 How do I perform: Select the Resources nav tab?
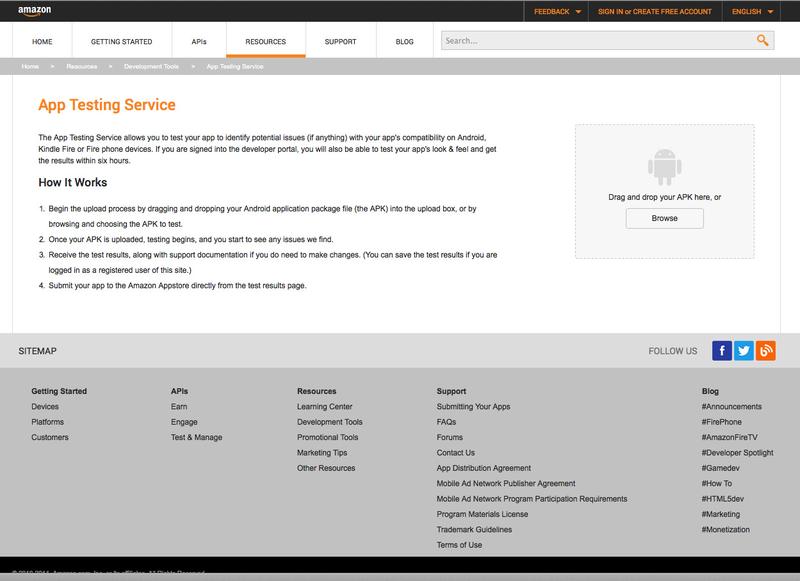(266, 41)
